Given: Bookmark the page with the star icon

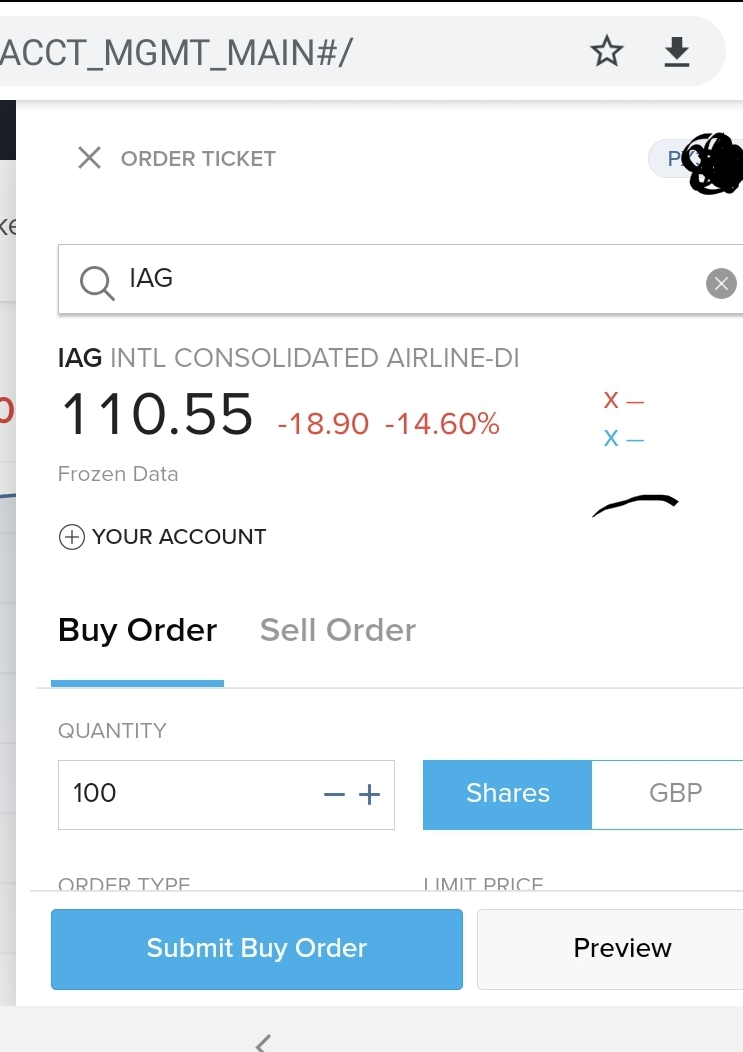Looking at the screenshot, I should coord(607,52).
